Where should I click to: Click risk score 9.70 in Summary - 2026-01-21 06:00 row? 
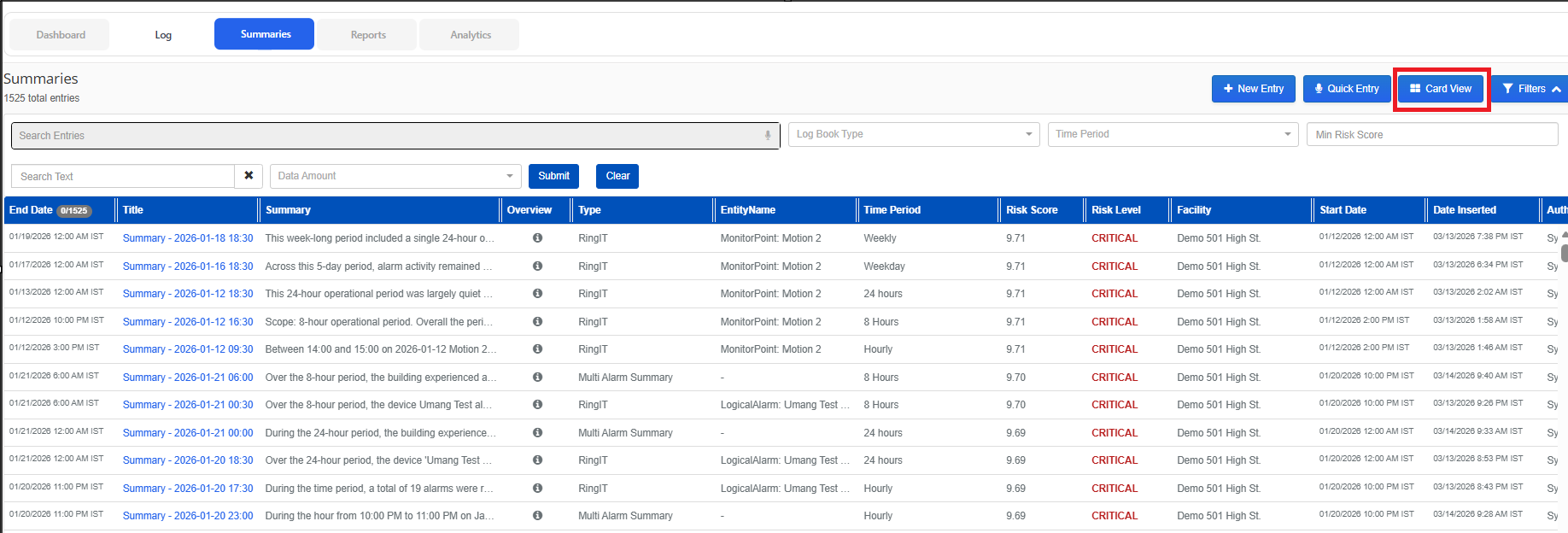point(1015,378)
